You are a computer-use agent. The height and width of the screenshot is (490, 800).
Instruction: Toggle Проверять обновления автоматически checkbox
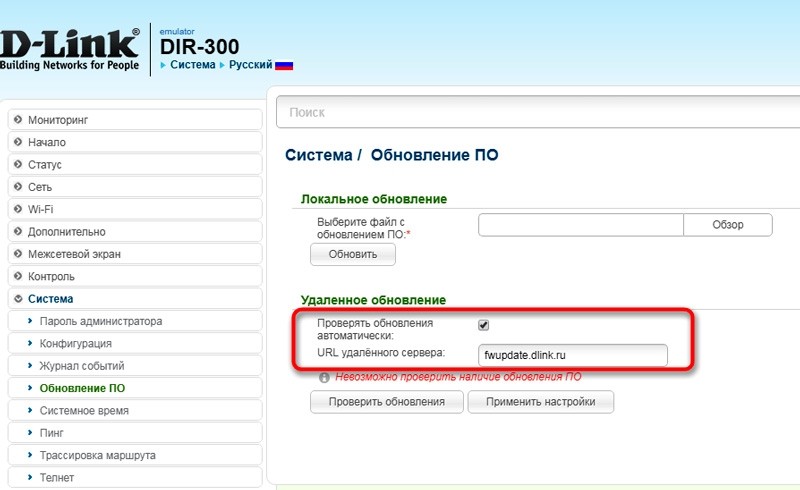pyautogui.click(x=484, y=325)
